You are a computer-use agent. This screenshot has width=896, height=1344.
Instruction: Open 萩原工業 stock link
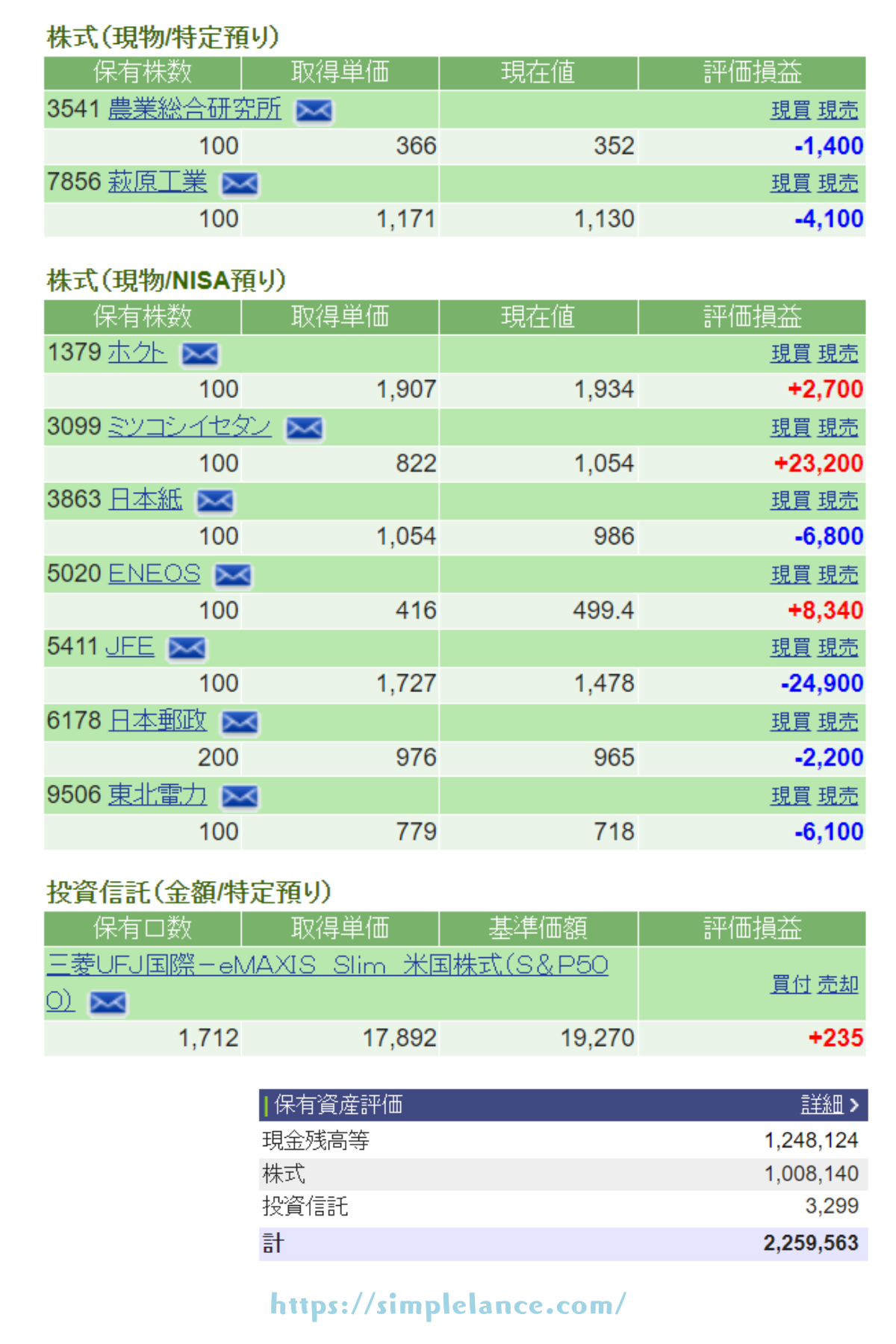click(158, 181)
